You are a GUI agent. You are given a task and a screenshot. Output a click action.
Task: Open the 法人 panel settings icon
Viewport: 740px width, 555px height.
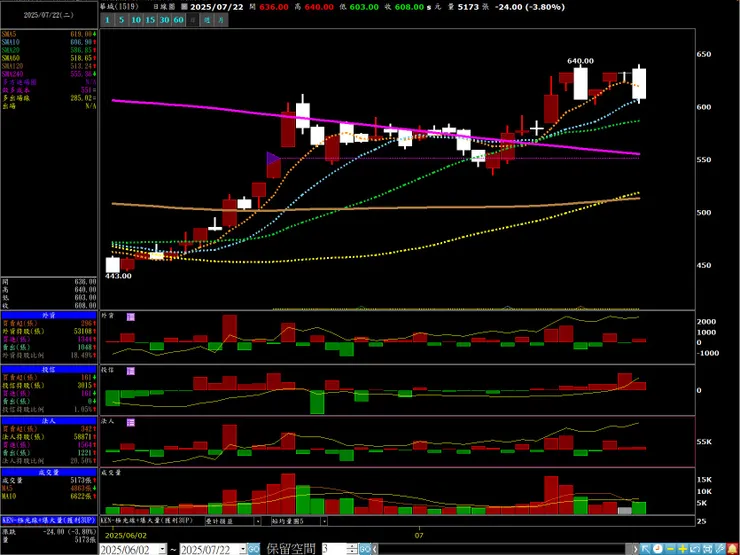[x=131, y=422]
